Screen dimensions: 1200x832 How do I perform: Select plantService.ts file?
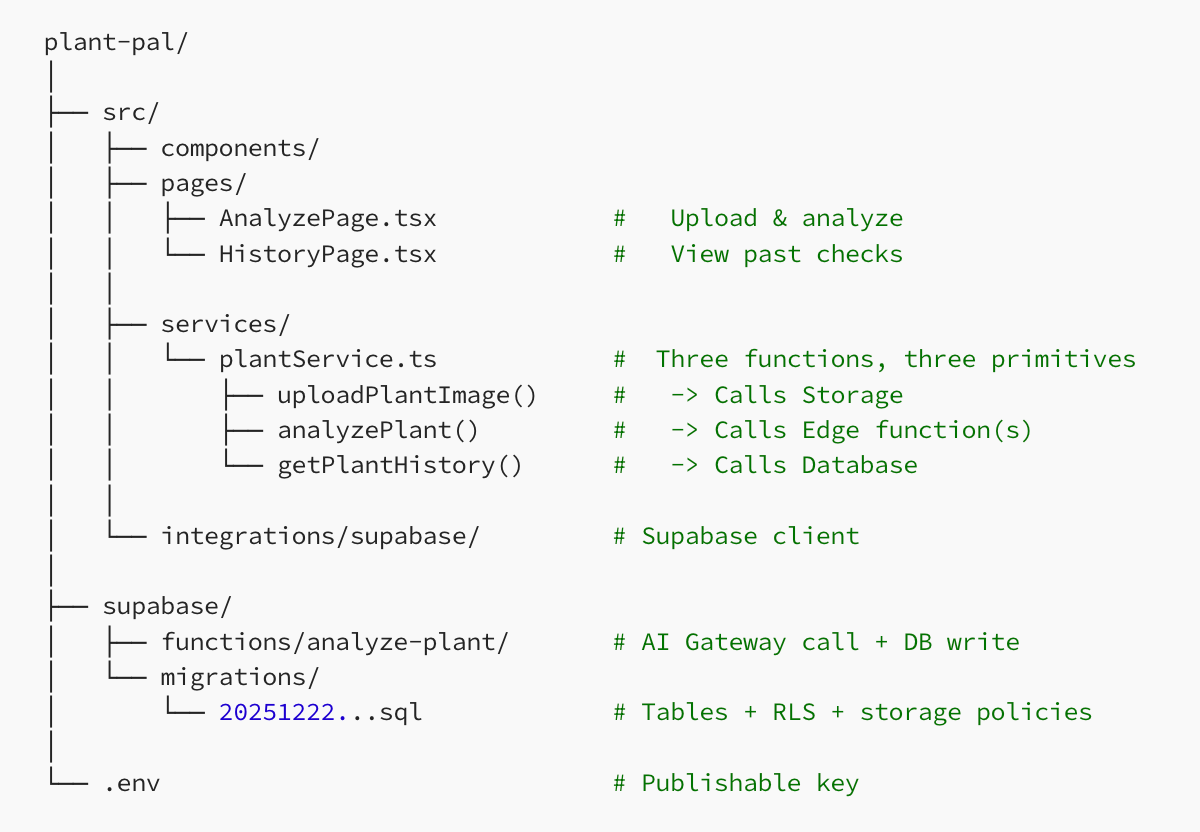(x=327, y=359)
